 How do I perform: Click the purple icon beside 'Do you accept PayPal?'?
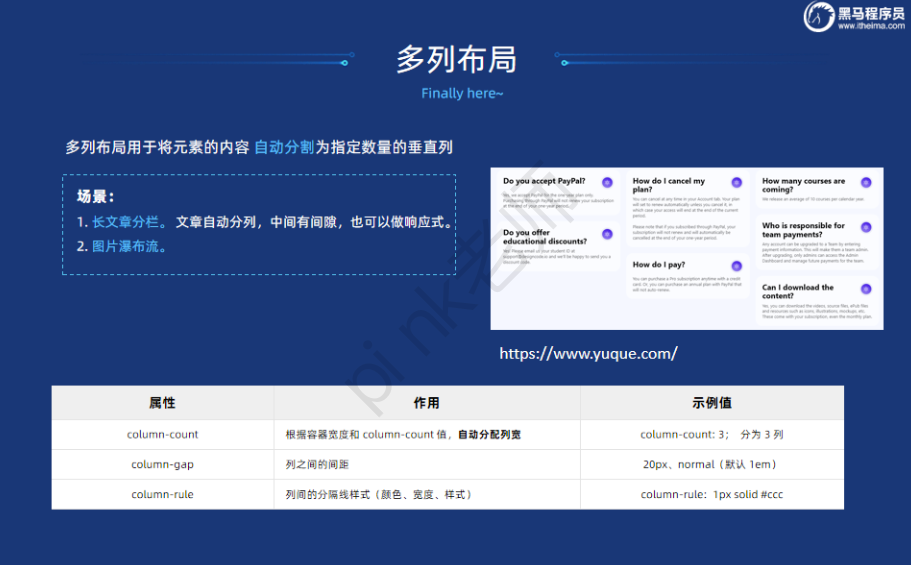(607, 183)
